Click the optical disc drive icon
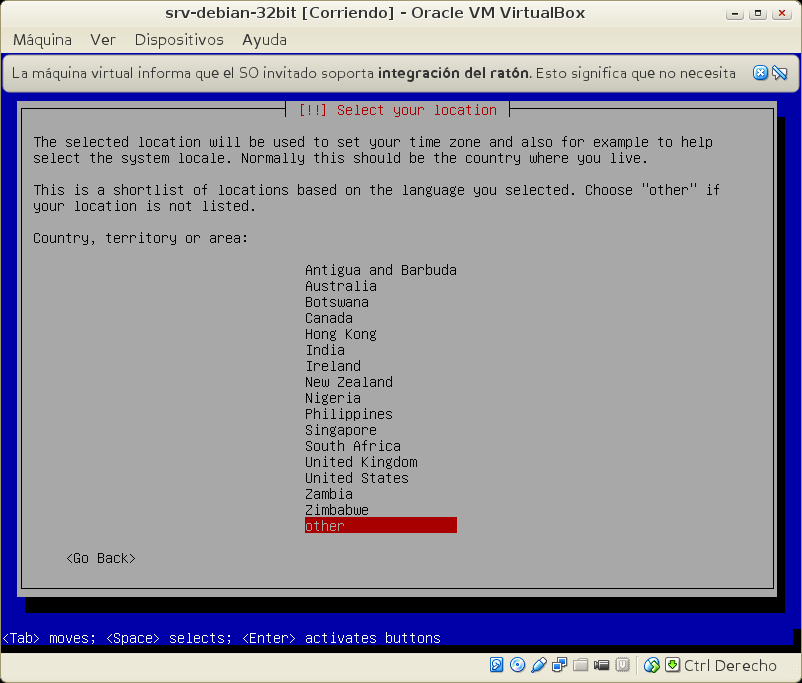The image size is (802, 683). 517,665
